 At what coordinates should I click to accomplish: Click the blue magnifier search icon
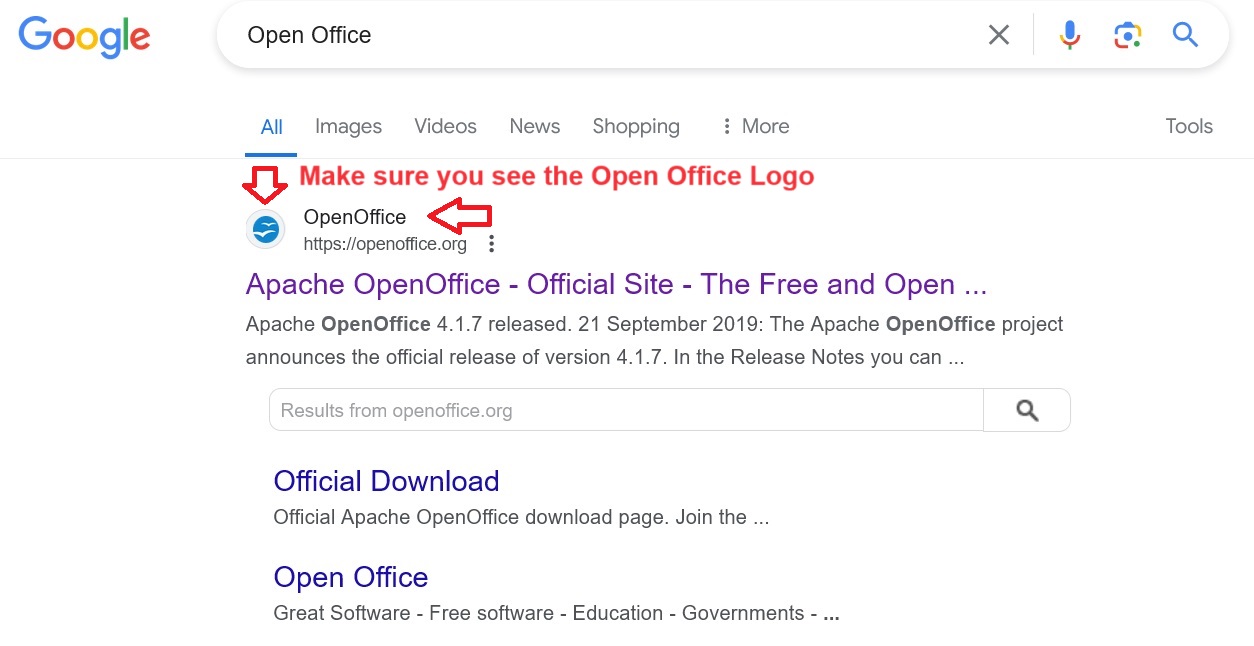click(1185, 35)
